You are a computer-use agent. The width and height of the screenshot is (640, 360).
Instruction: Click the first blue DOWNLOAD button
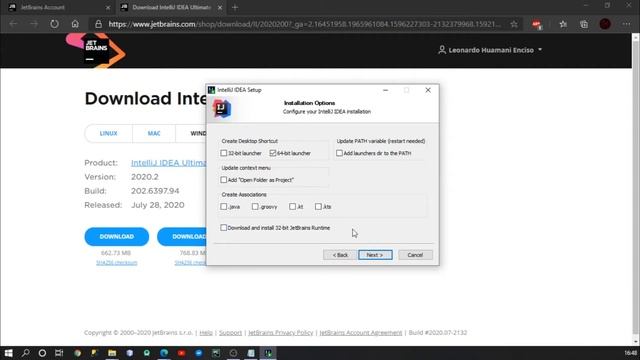117,237
